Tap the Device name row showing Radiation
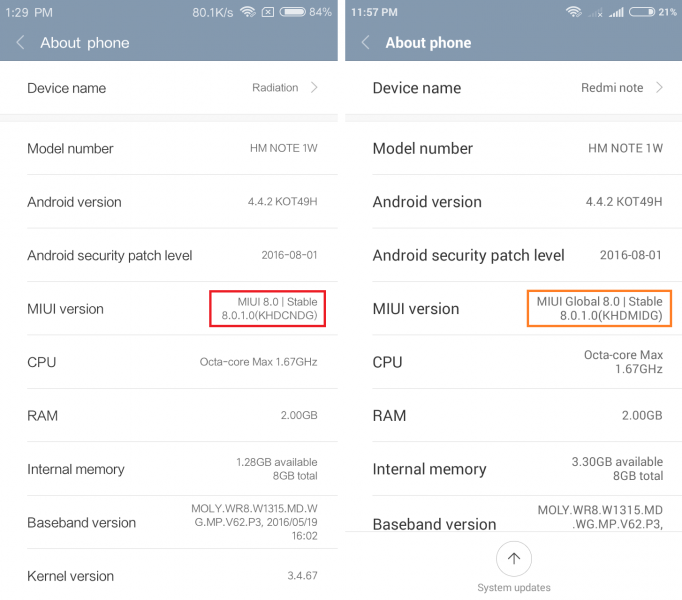682x600 pixels. click(x=172, y=88)
